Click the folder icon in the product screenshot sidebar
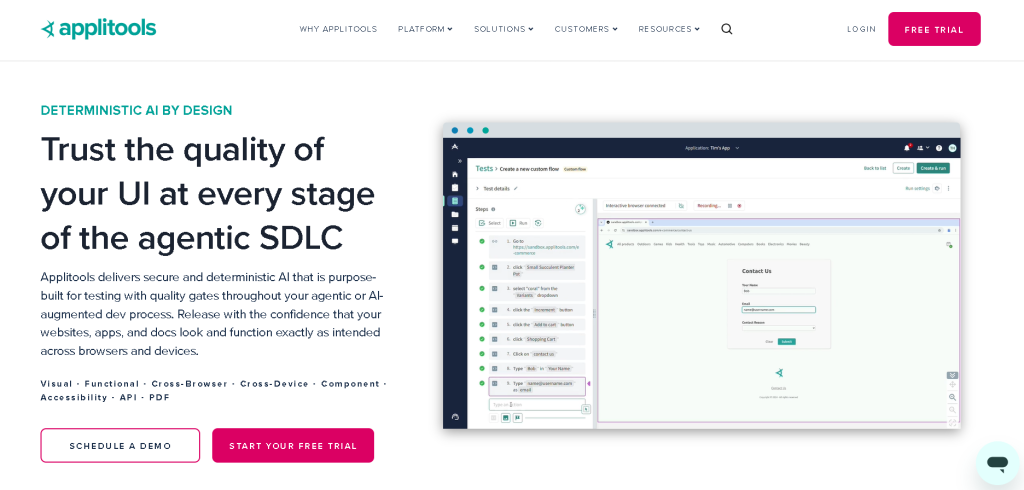Viewport: 1024px width, 490px height. pos(455,214)
